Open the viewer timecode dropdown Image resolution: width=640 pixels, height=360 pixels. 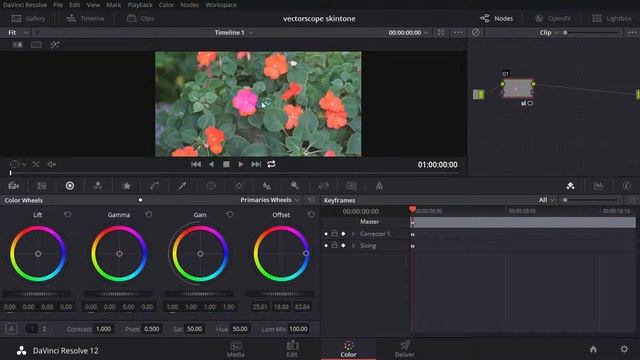coord(409,32)
